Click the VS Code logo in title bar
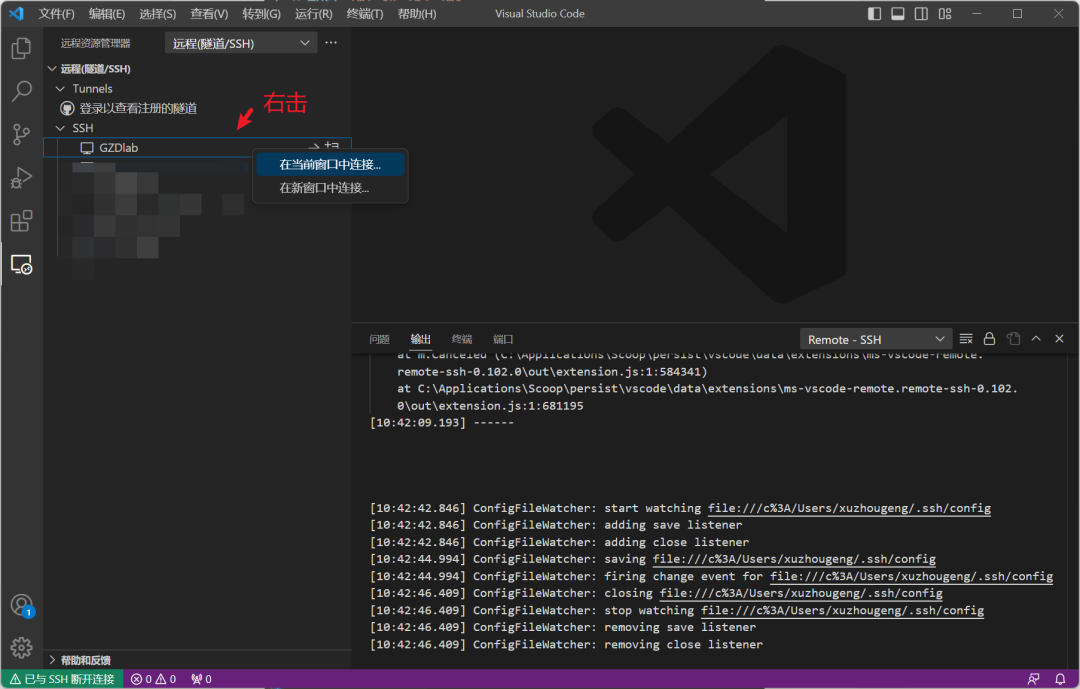1080x689 pixels. point(16,13)
